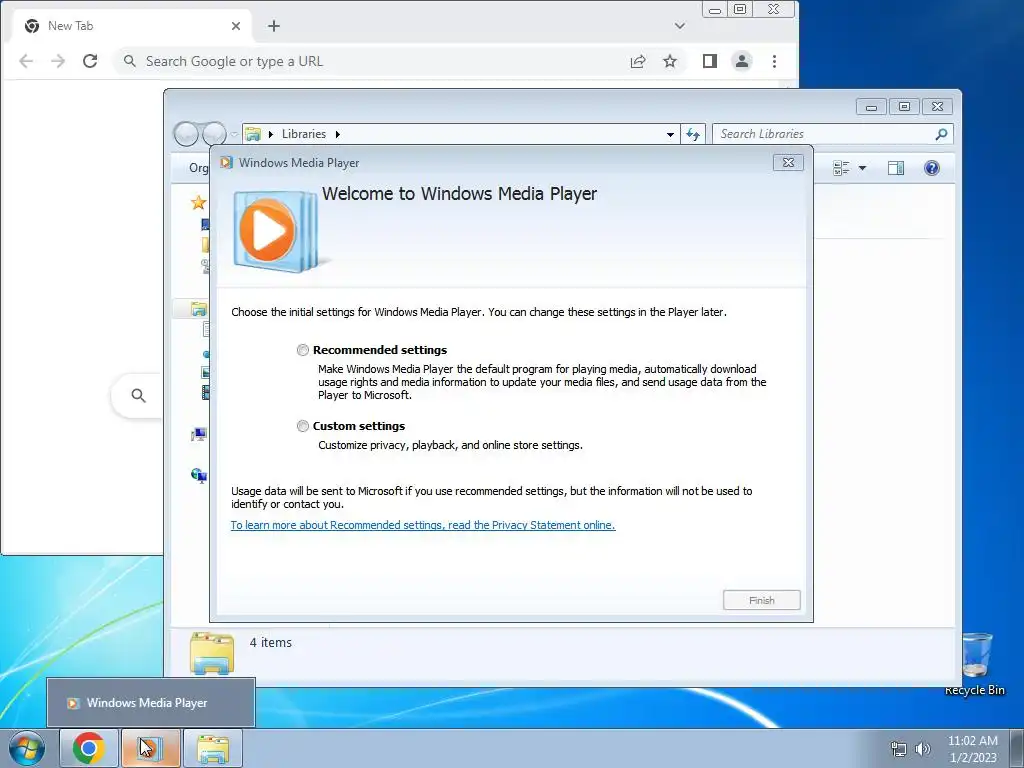Viewport: 1024px width, 768px height.
Task: Click Windows Media Player taskbar button
Action: 151,748
